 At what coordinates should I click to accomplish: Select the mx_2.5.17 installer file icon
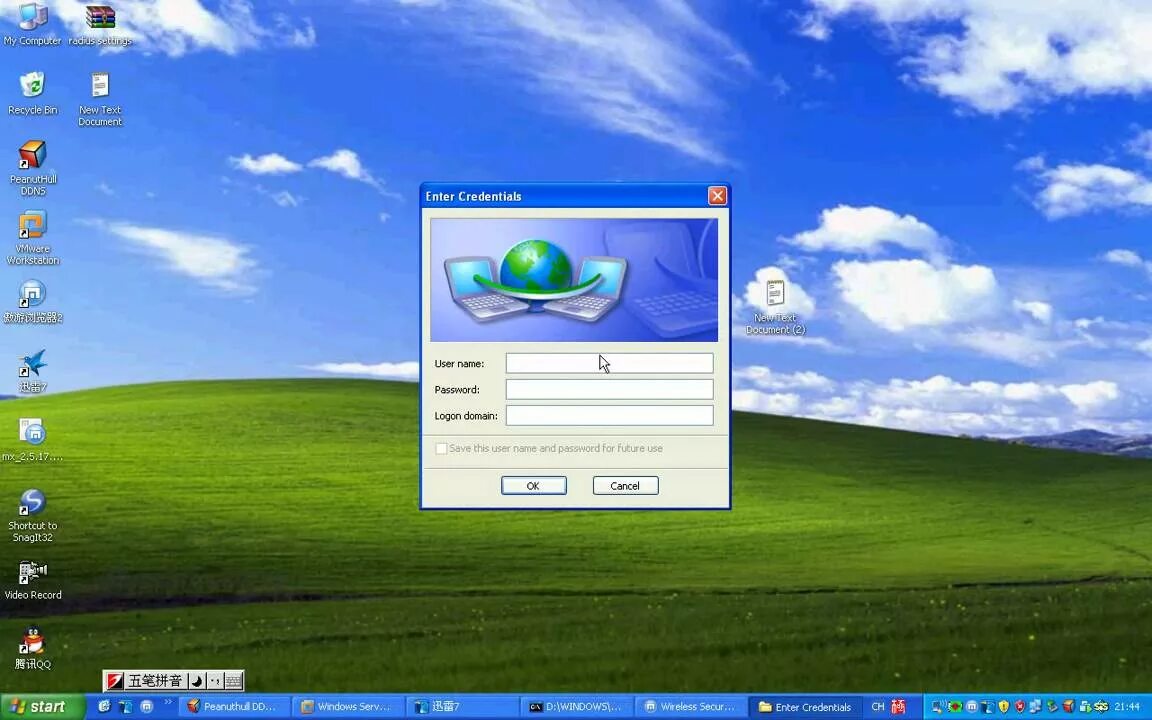(x=32, y=439)
